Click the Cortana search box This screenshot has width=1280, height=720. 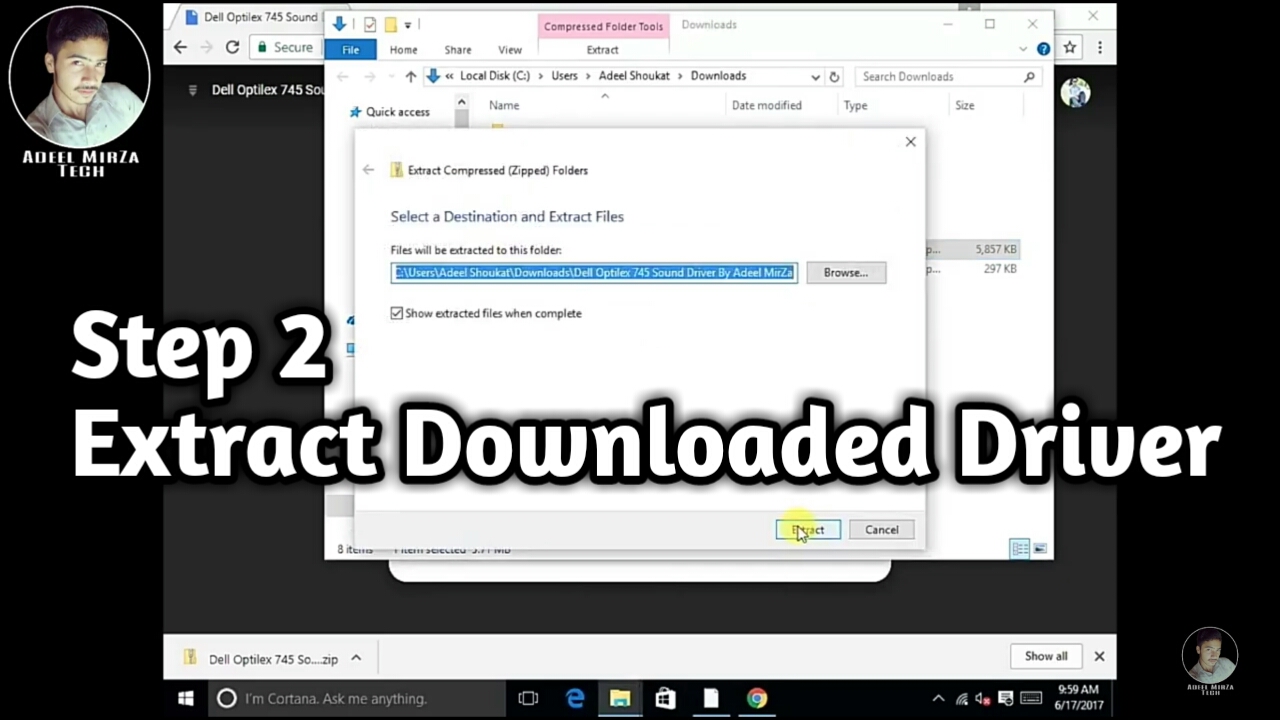click(358, 698)
